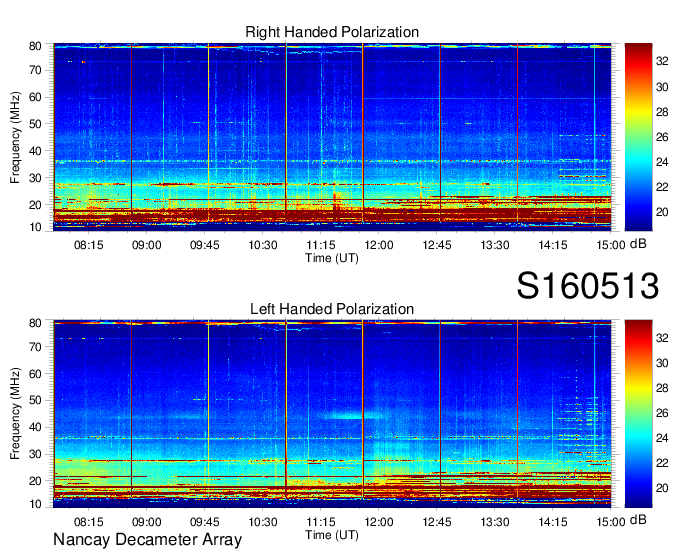Click the 20 MHz tick on the Right Handed plot
This screenshot has height=552, width=680.
coord(35,205)
